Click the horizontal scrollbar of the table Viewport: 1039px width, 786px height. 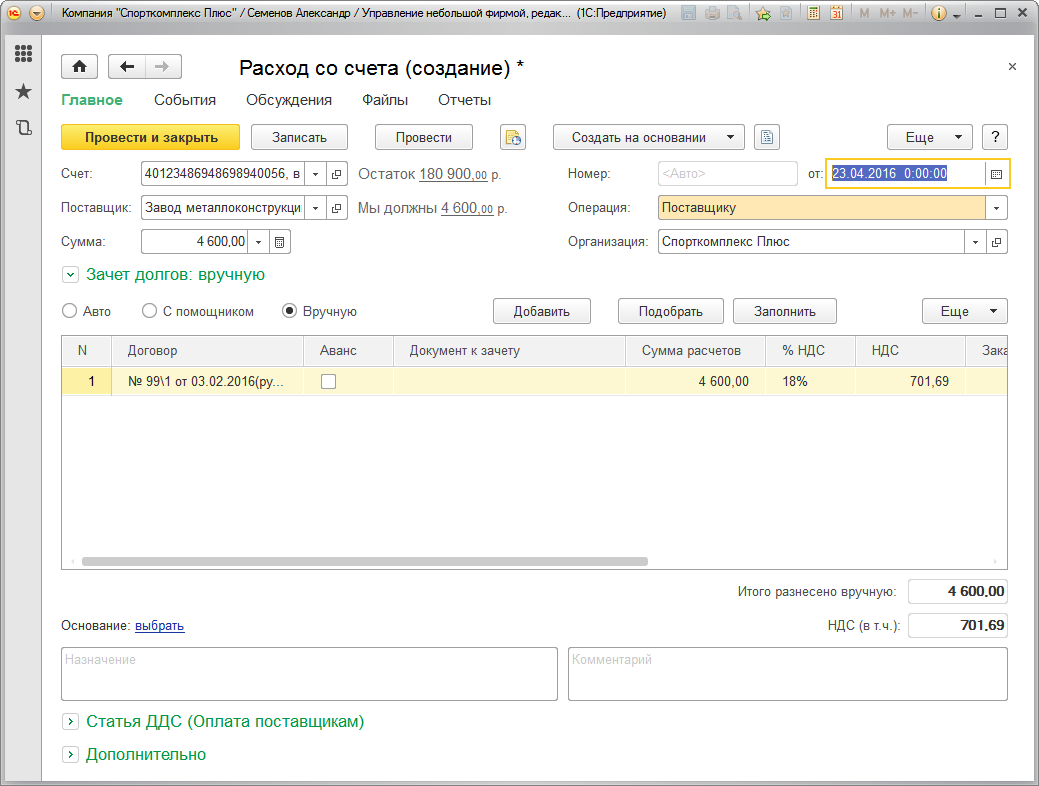click(364, 561)
